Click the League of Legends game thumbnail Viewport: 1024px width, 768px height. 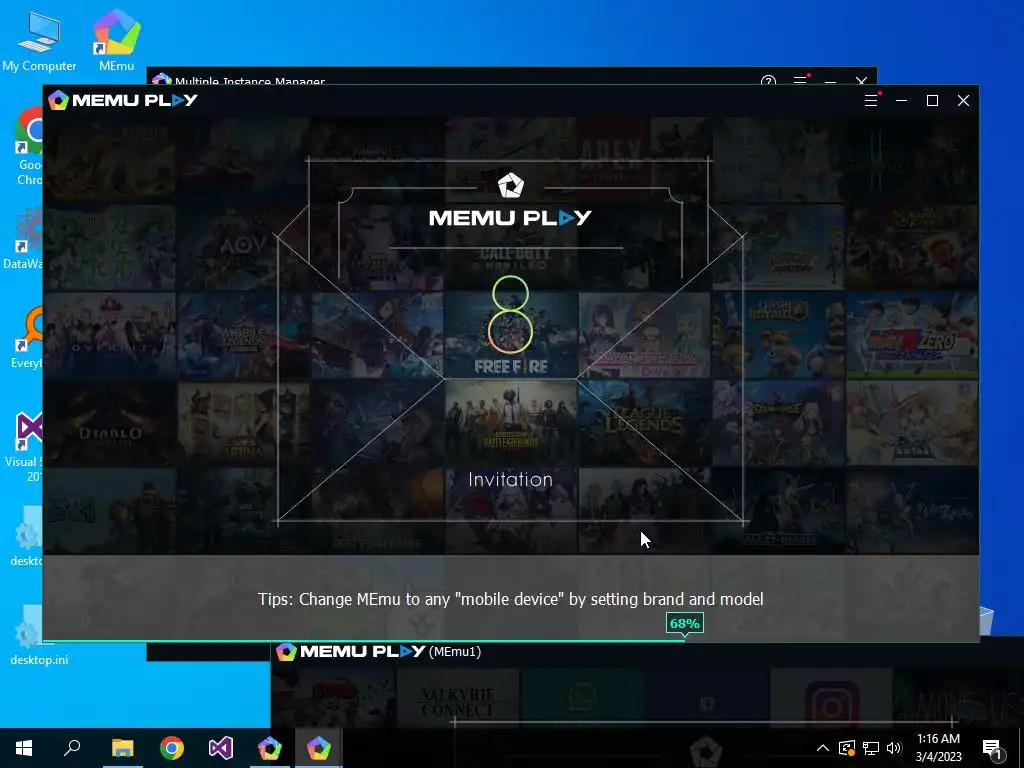point(644,423)
